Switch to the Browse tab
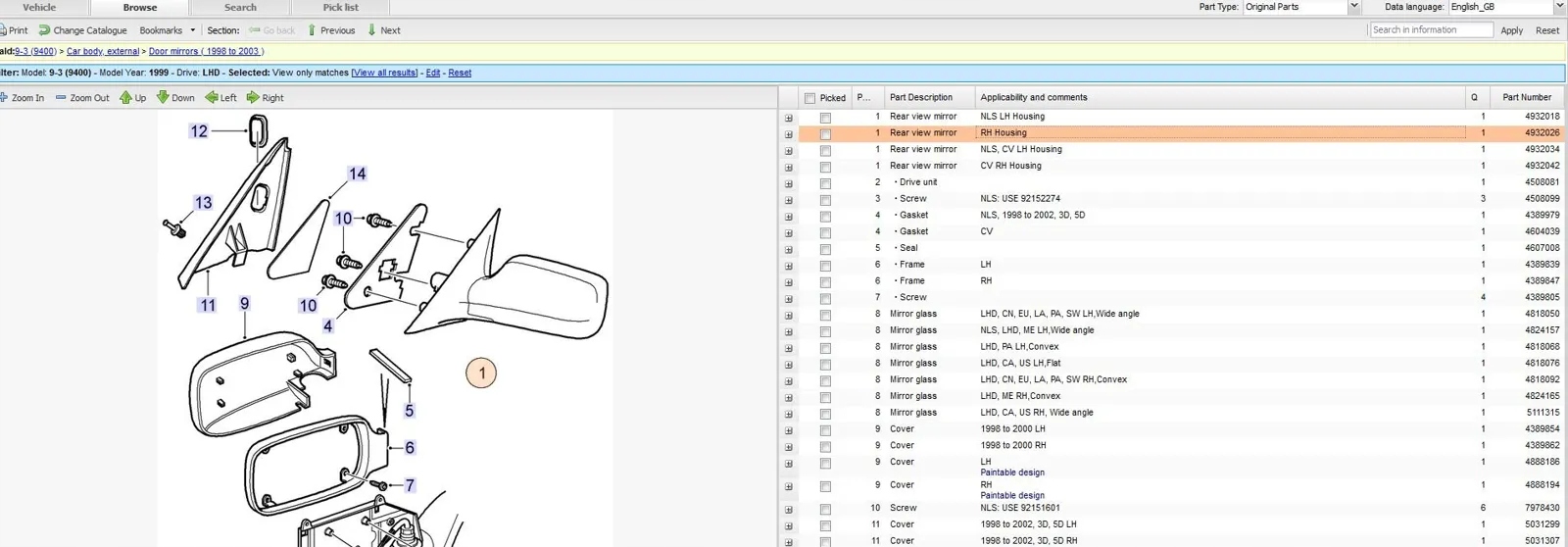 140,7
